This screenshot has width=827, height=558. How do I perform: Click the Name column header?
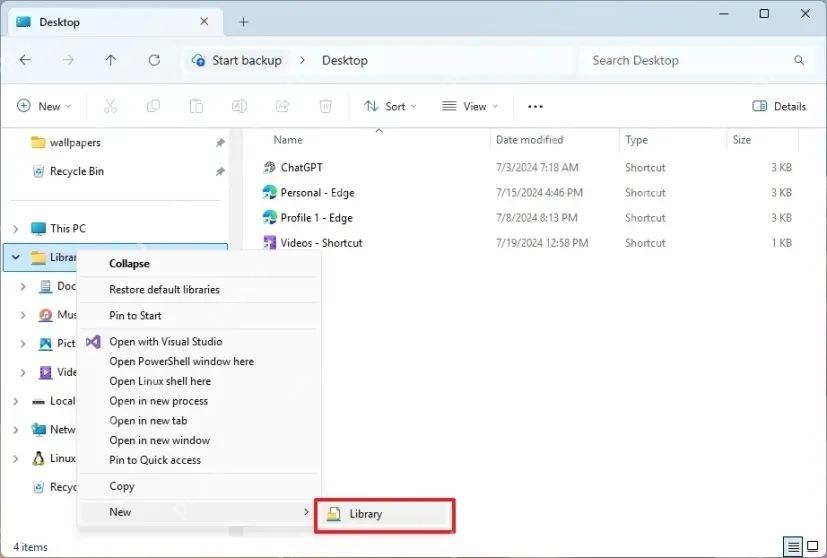pos(288,140)
